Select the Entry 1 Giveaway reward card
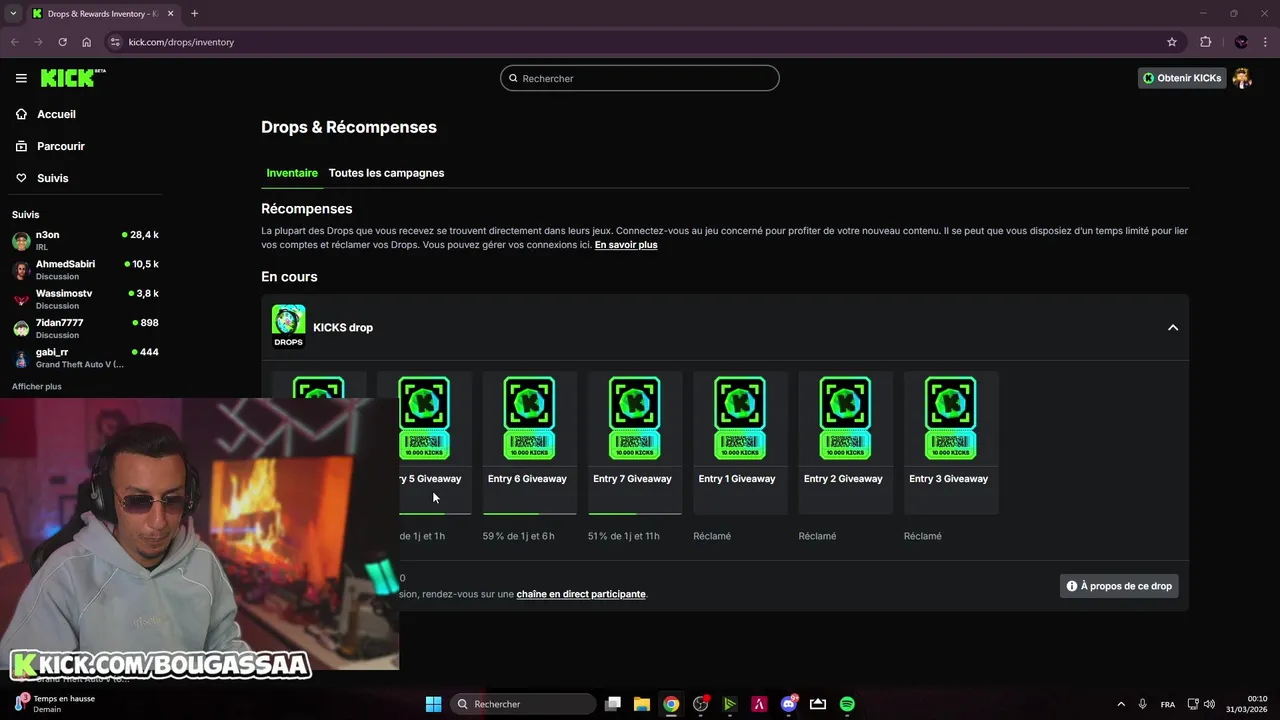 (x=740, y=442)
